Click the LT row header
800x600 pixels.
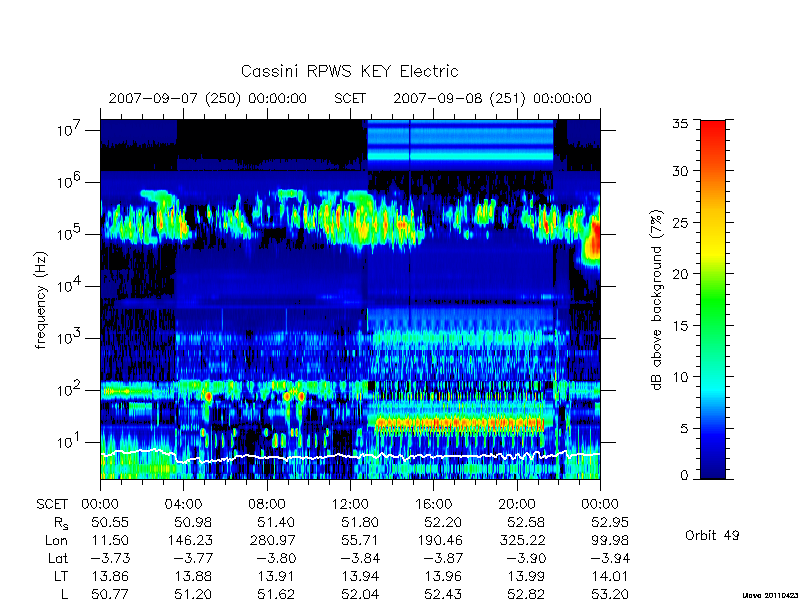click(x=61, y=577)
